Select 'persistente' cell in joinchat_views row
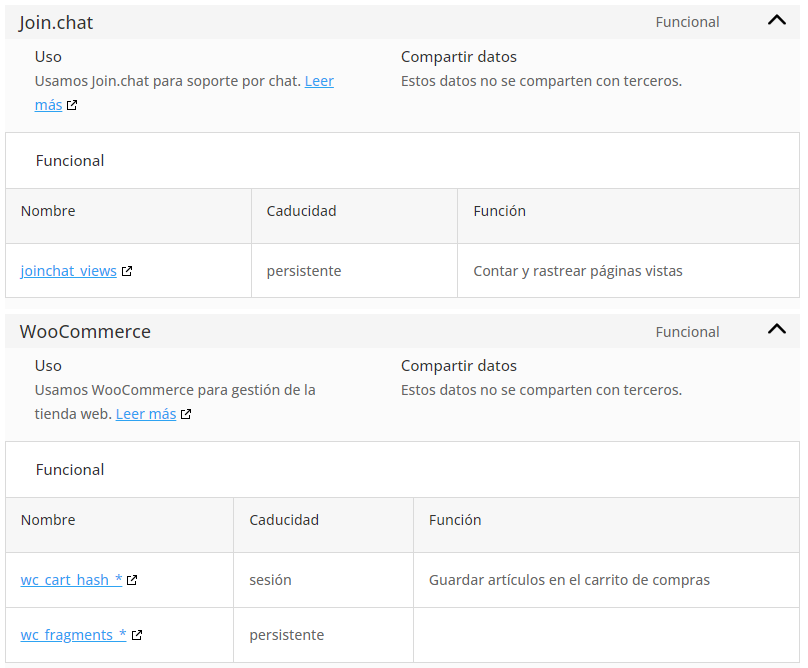 pyautogui.click(x=354, y=271)
